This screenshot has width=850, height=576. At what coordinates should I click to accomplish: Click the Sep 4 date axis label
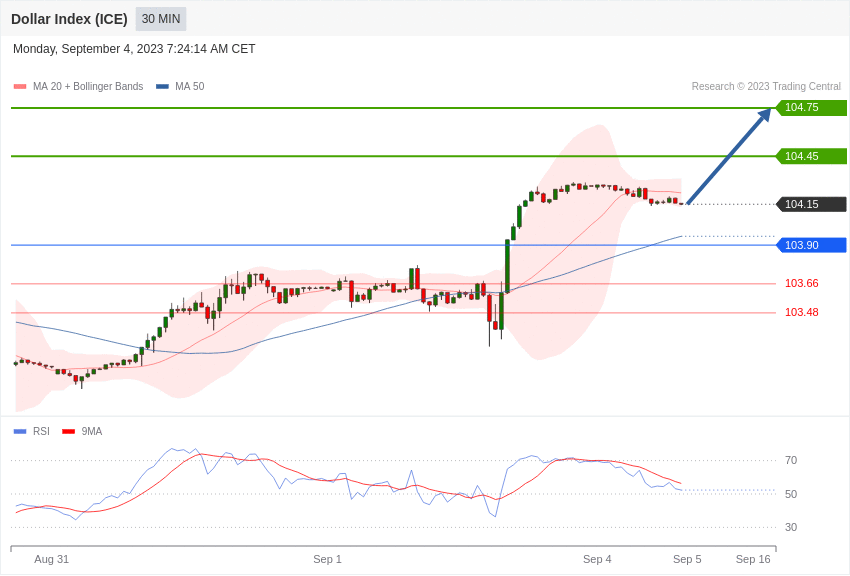tap(597, 559)
